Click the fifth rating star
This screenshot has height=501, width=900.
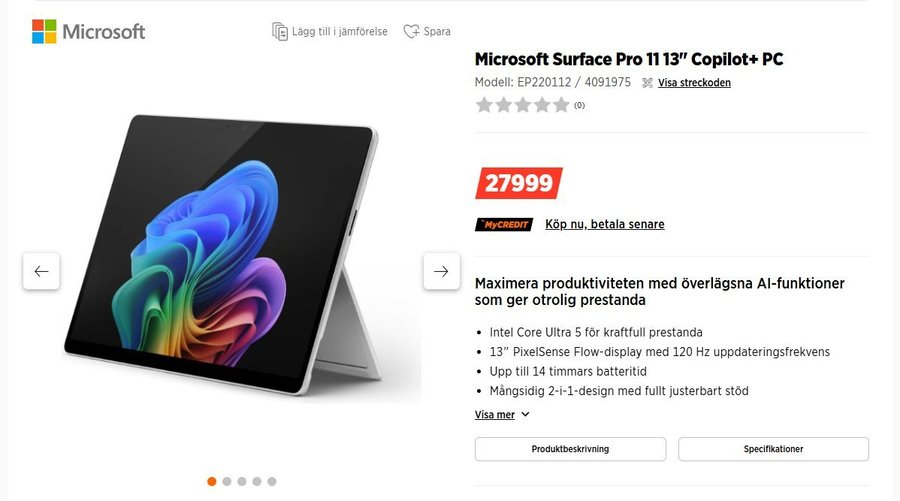561,105
